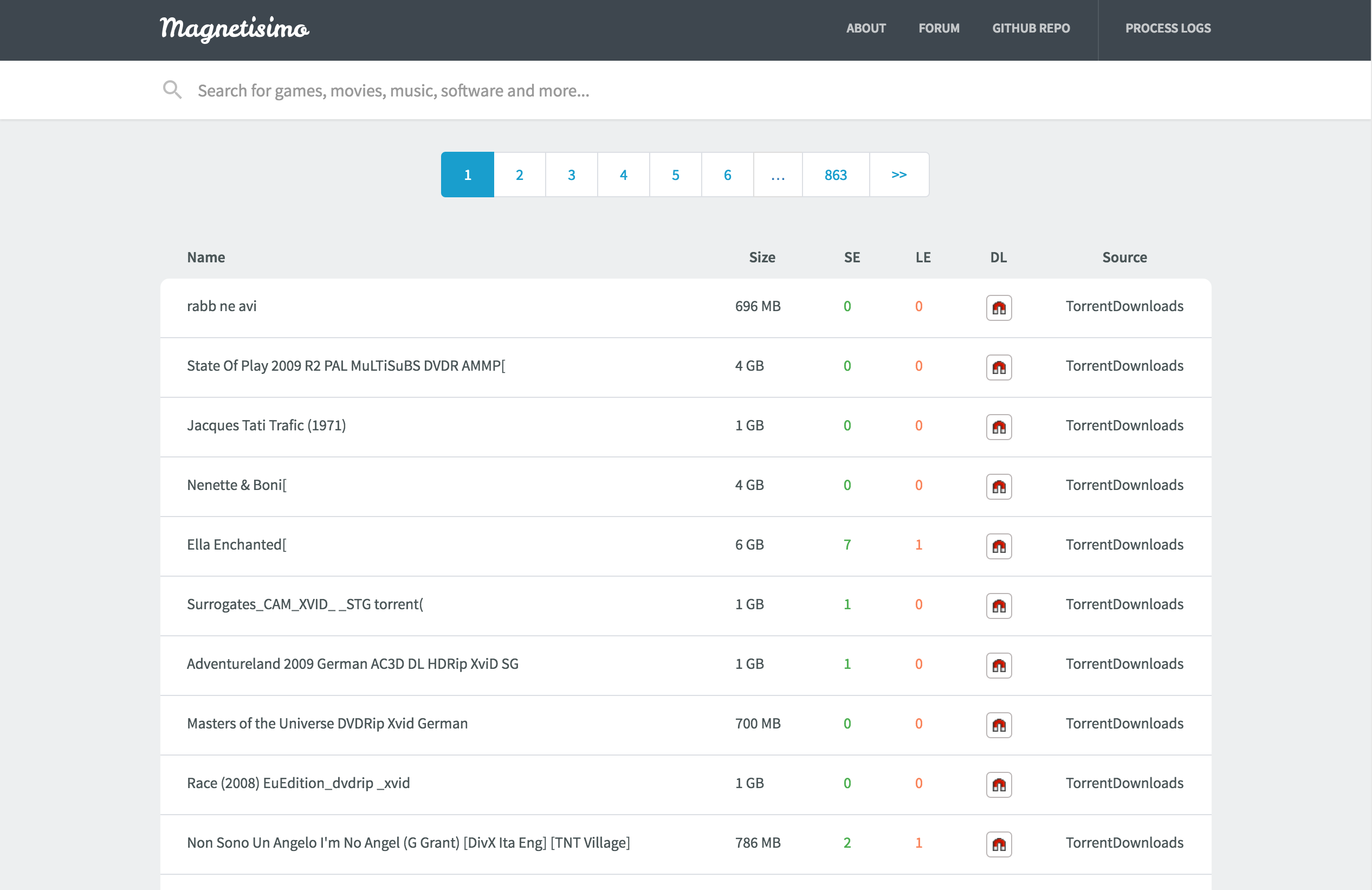Go to page 5
The height and width of the screenshot is (890, 1372).
[x=676, y=174]
